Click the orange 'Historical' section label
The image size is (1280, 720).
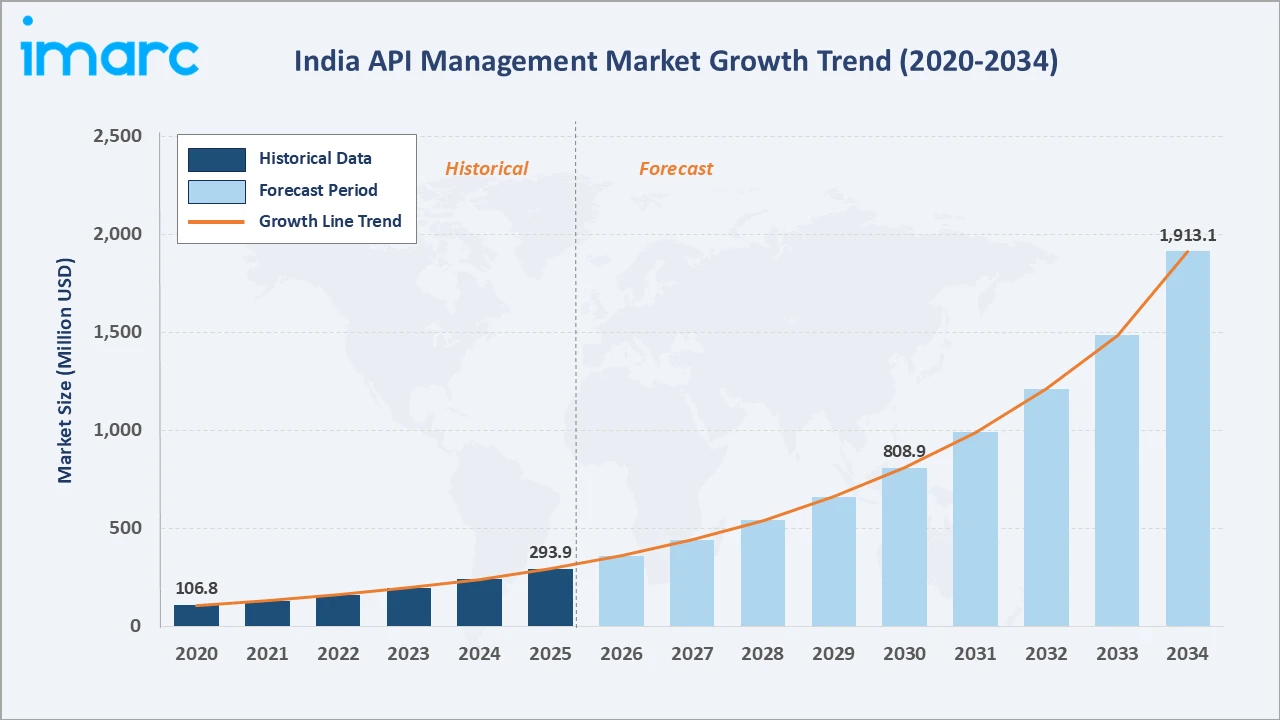486,169
